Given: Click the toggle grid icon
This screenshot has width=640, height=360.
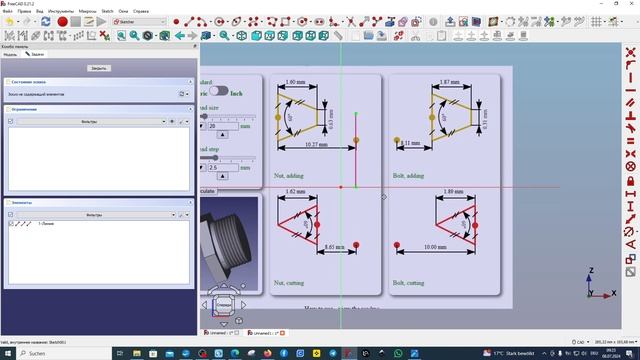Looking at the screenshot, I should pos(596,22).
